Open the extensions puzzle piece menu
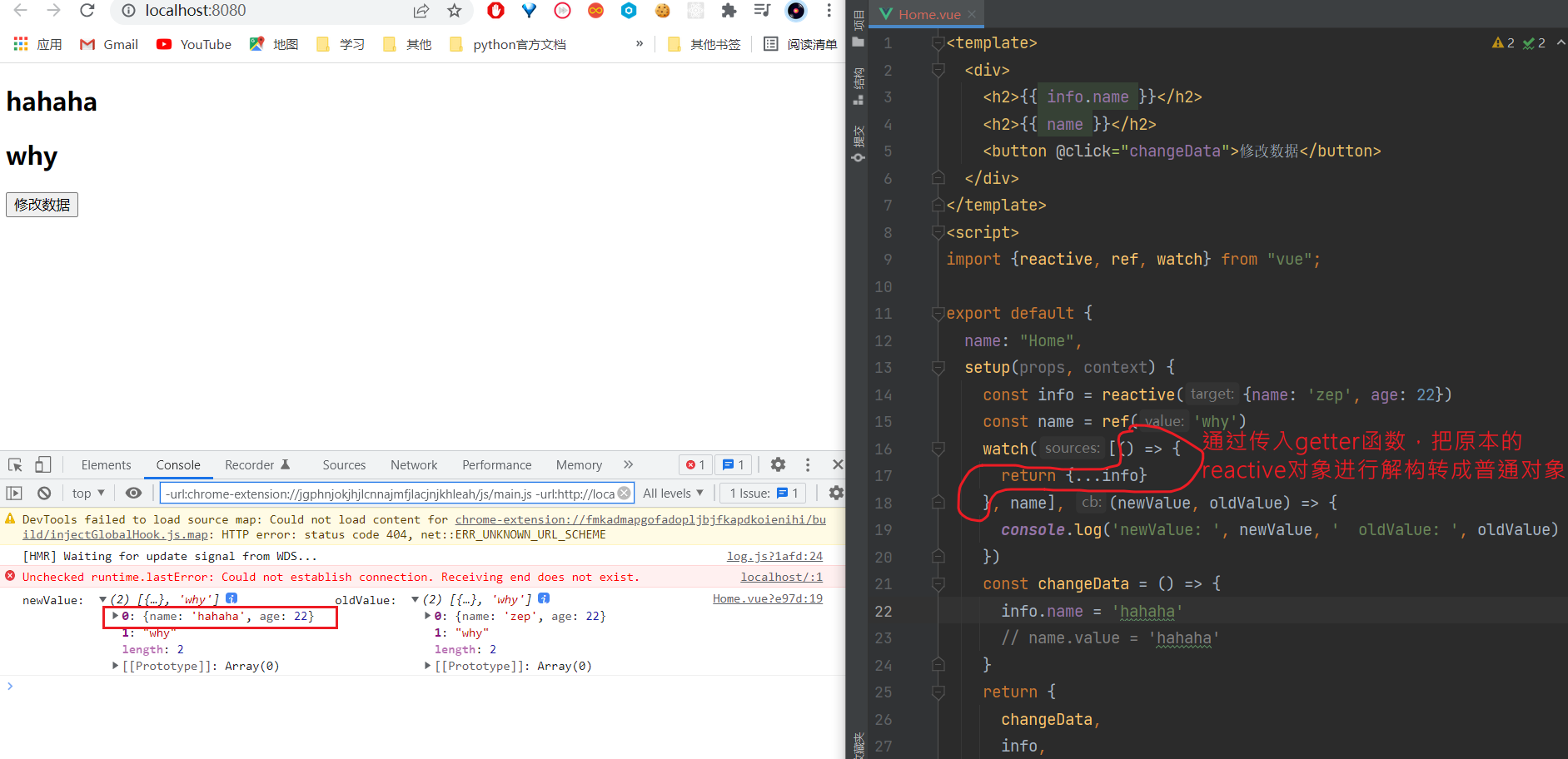The width and height of the screenshot is (1568, 759). (729, 11)
